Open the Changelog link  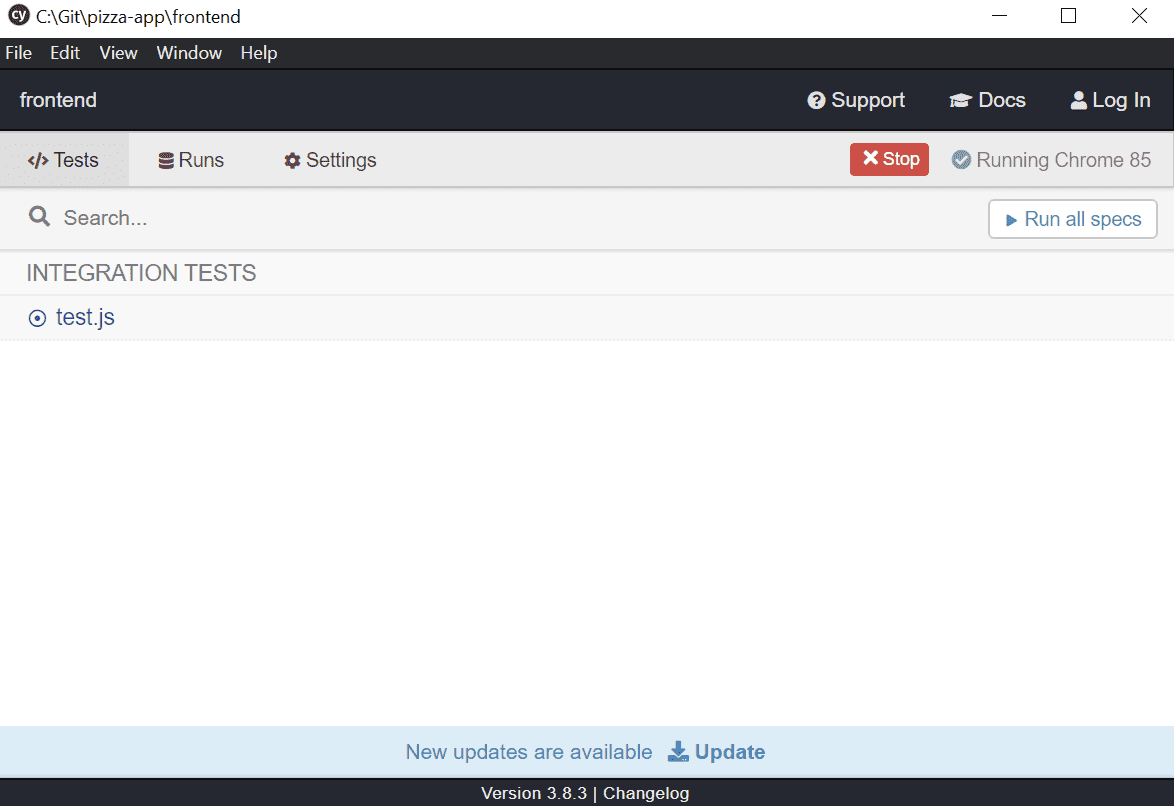click(646, 793)
